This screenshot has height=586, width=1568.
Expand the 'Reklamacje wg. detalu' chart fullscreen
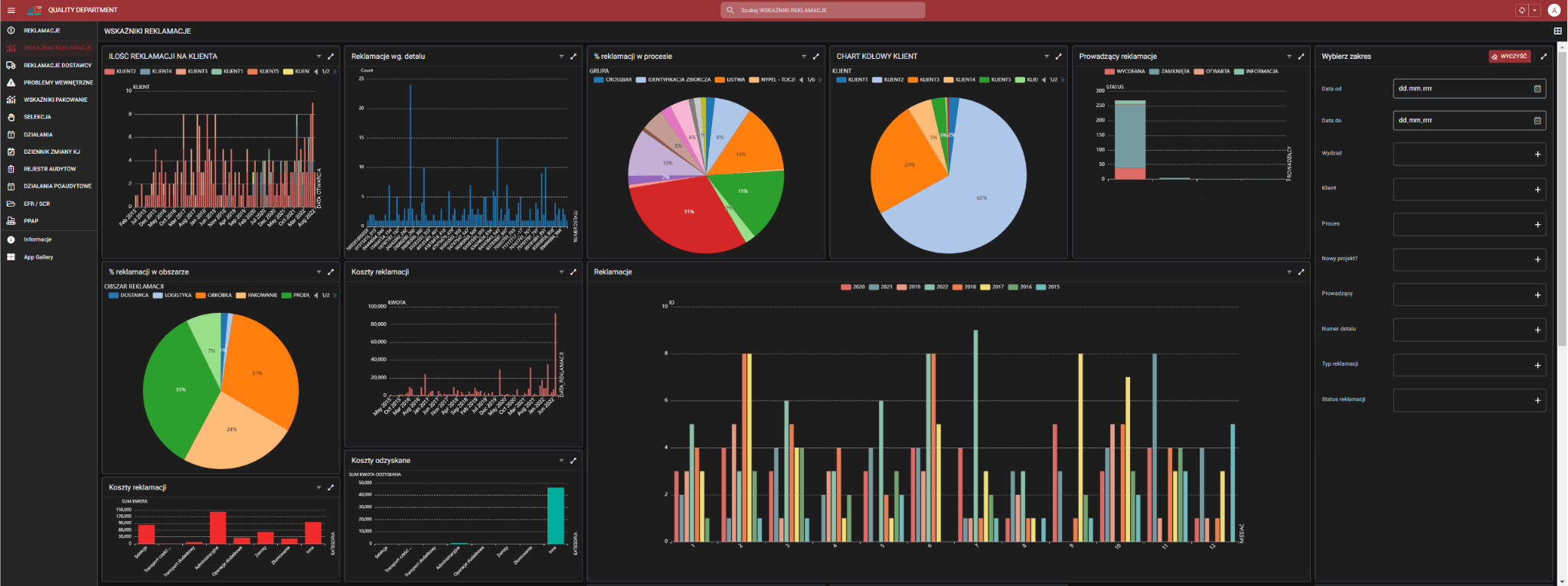click(573, 57)
